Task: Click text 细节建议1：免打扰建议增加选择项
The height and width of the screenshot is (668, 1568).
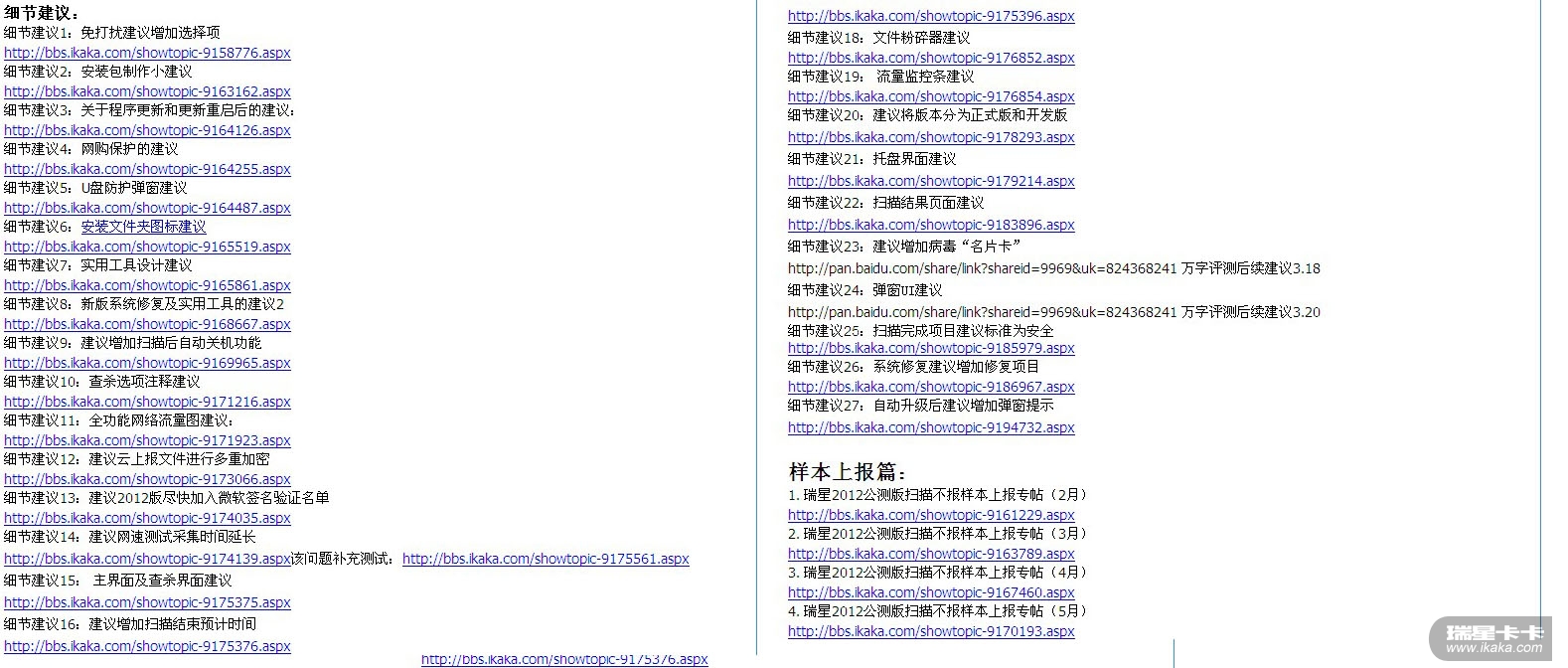Action: 112,33
